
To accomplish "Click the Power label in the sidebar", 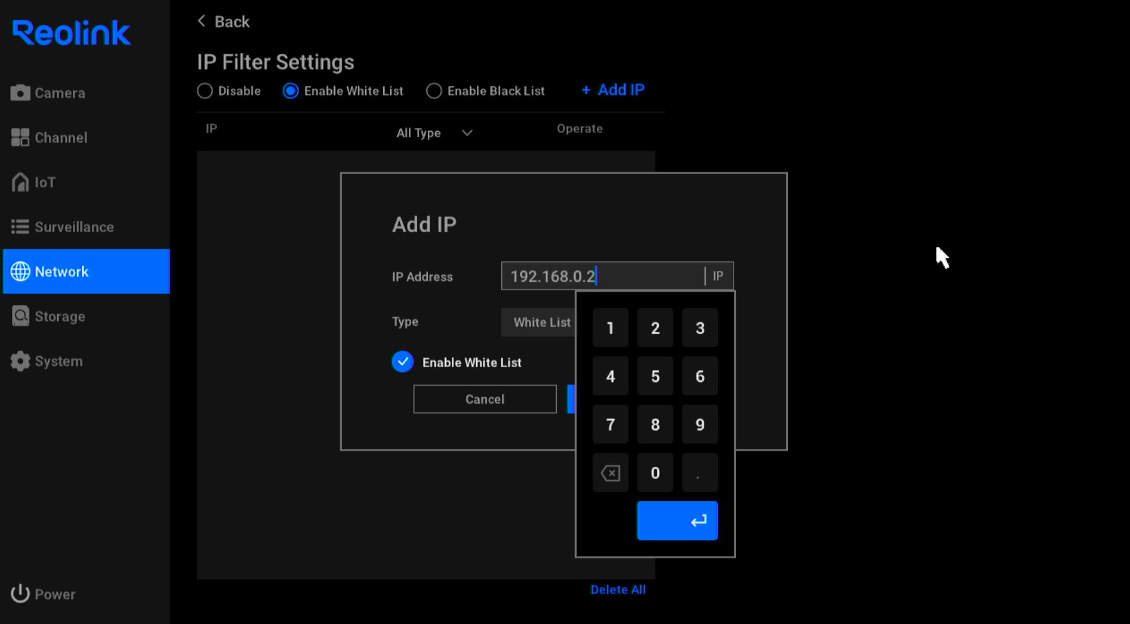I will pyautogui.click(x=55, y=594).
